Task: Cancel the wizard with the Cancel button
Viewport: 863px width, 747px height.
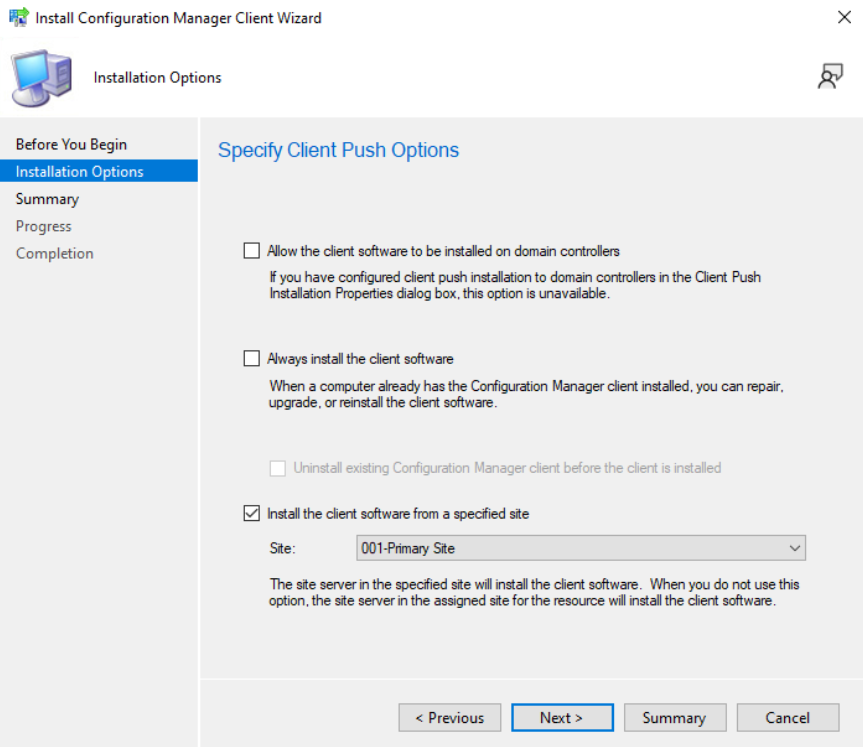Action: pyautogui.click(x=787, y=718)
